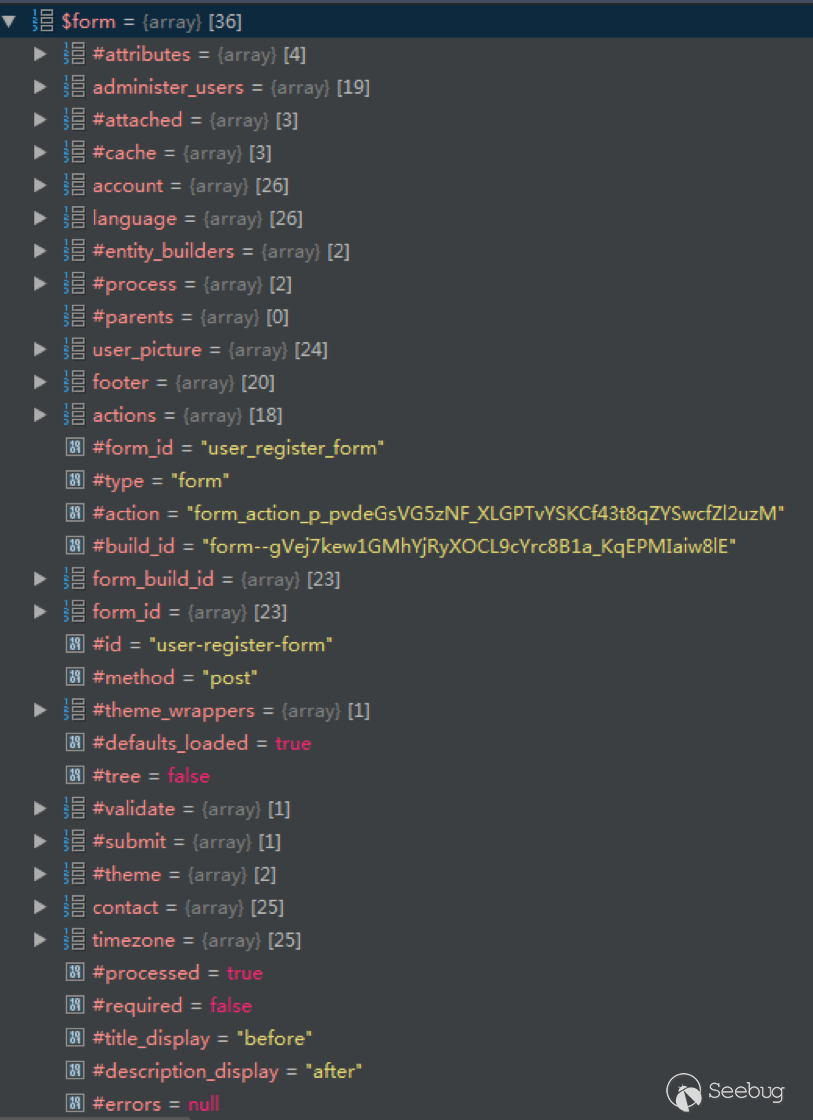Click the boolean icon beside #defaults_loaded

tap(74, 743)
